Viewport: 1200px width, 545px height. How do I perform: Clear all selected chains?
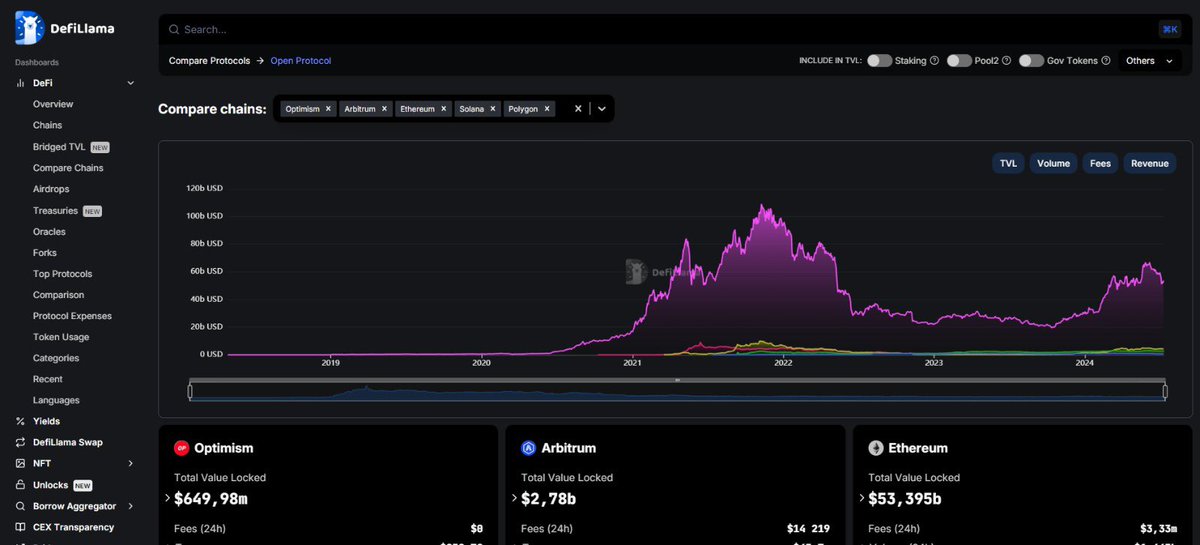577,109
